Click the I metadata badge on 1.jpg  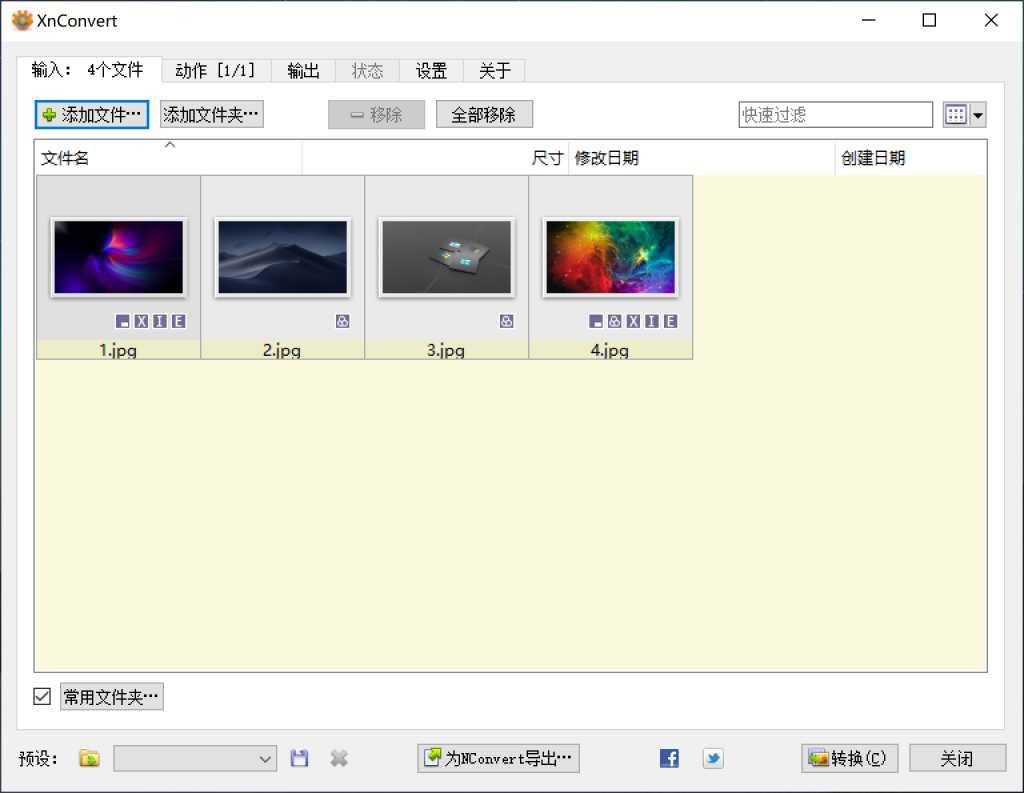[160, 321]
